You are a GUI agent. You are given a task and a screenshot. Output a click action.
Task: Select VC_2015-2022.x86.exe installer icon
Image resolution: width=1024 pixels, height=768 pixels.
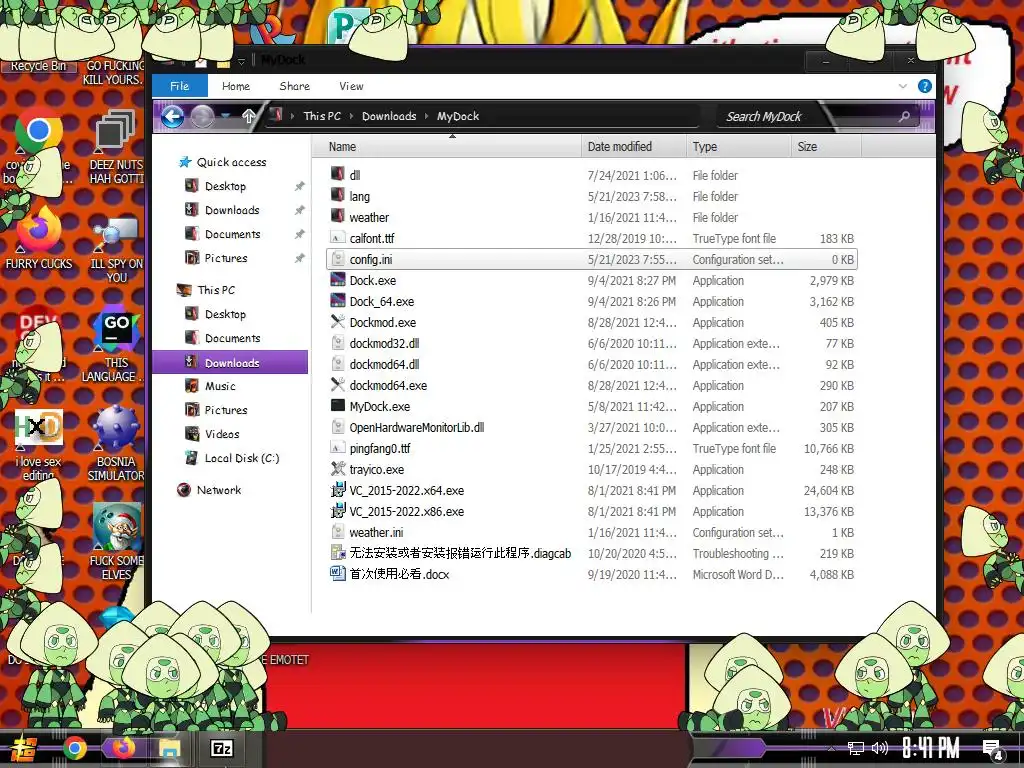pos(338,511)
